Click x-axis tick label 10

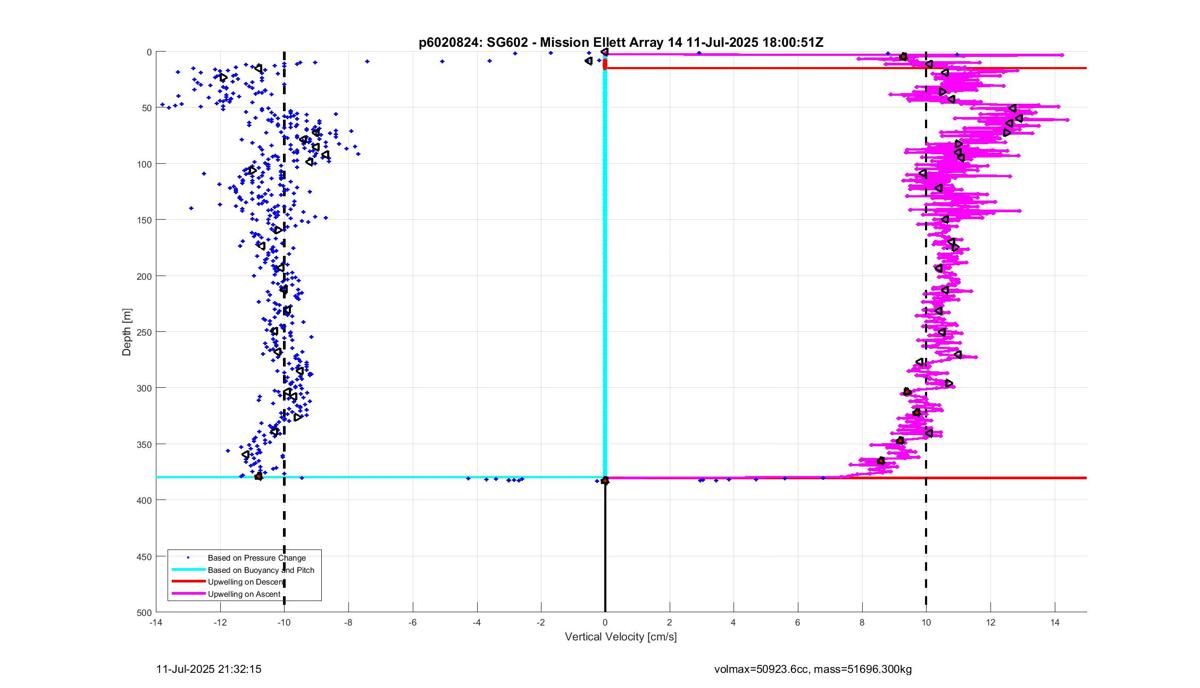[926, 622]
